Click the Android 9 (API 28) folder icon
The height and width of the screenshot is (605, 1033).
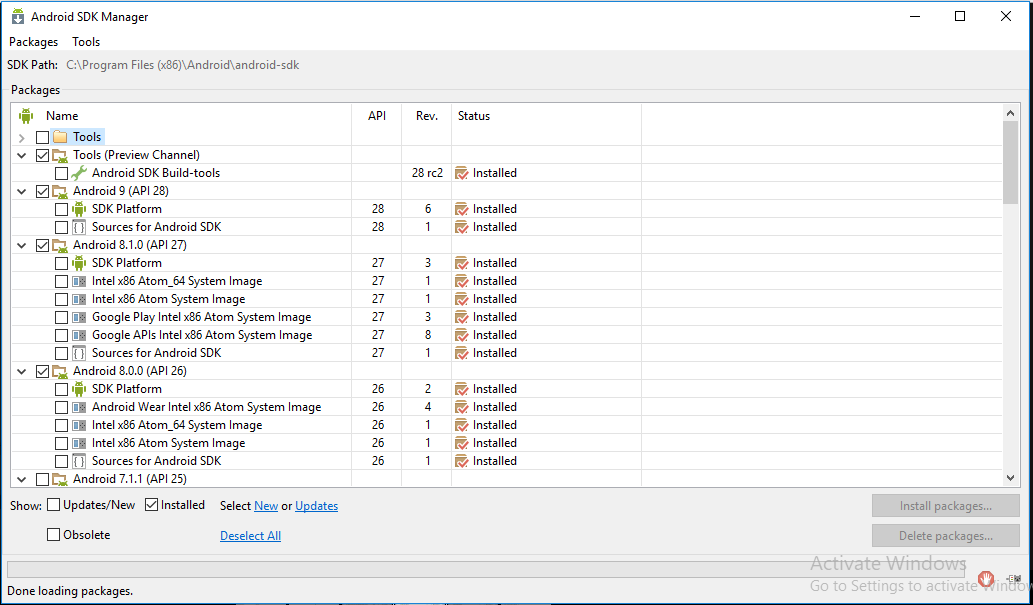click(60, 191)
